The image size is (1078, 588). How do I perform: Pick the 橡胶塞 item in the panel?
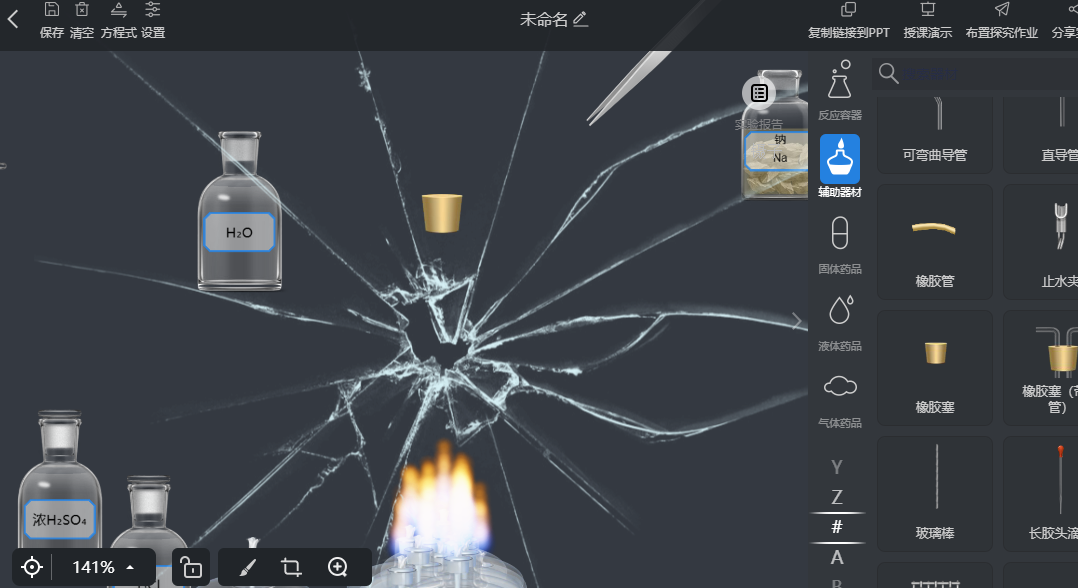point(935,367)
